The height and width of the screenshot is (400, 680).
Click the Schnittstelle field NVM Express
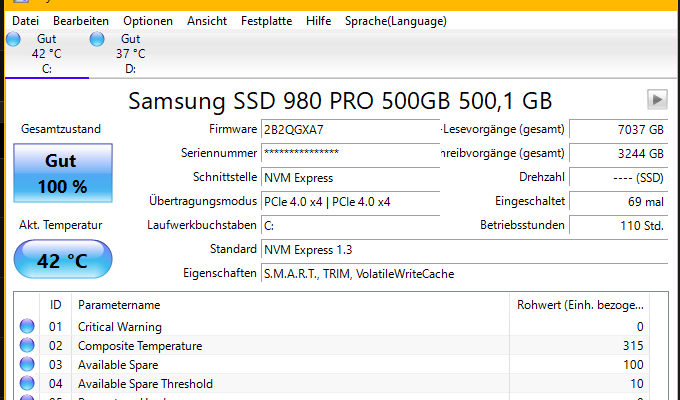tap(350, 177)
